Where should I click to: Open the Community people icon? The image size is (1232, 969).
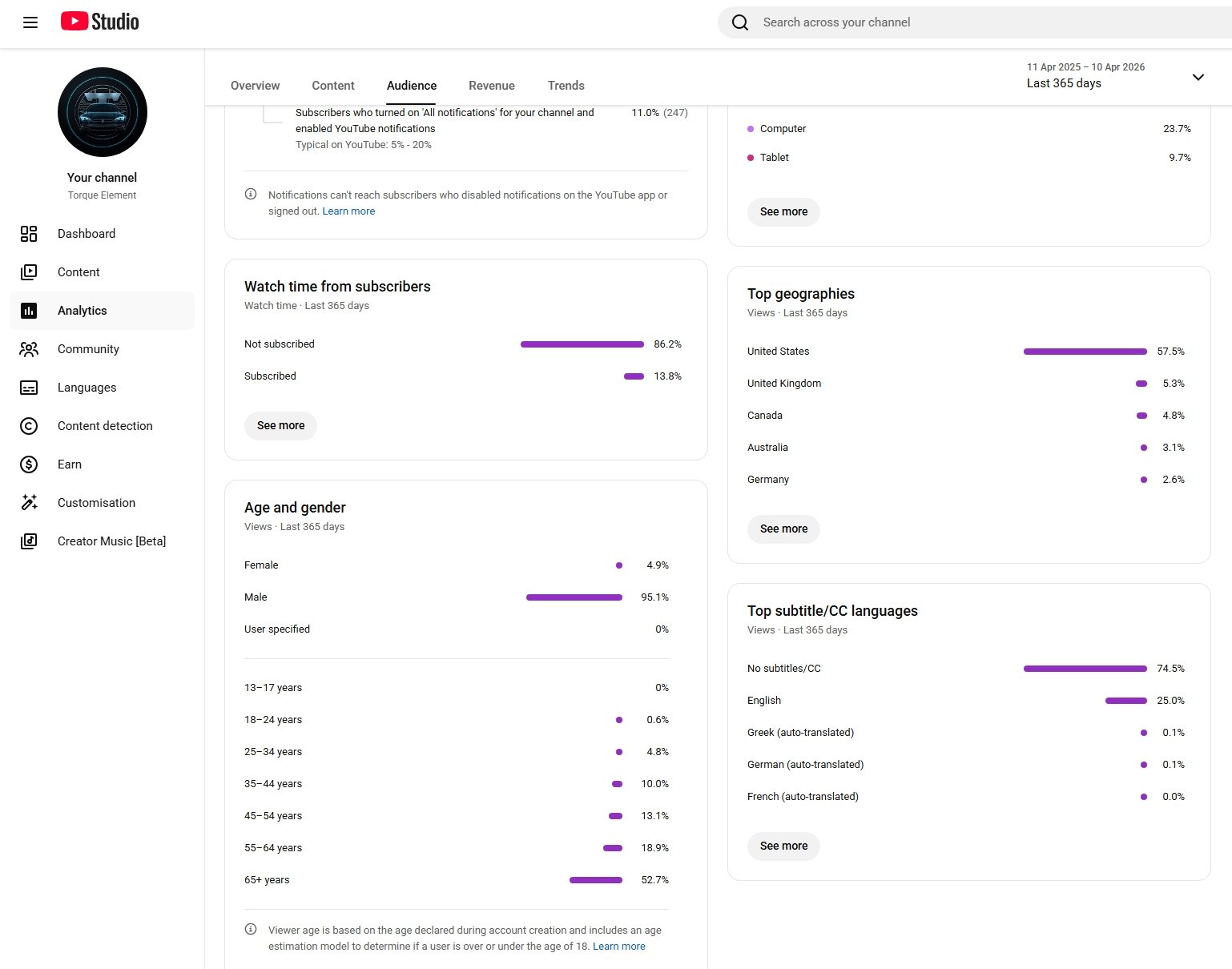pos(29,349)
